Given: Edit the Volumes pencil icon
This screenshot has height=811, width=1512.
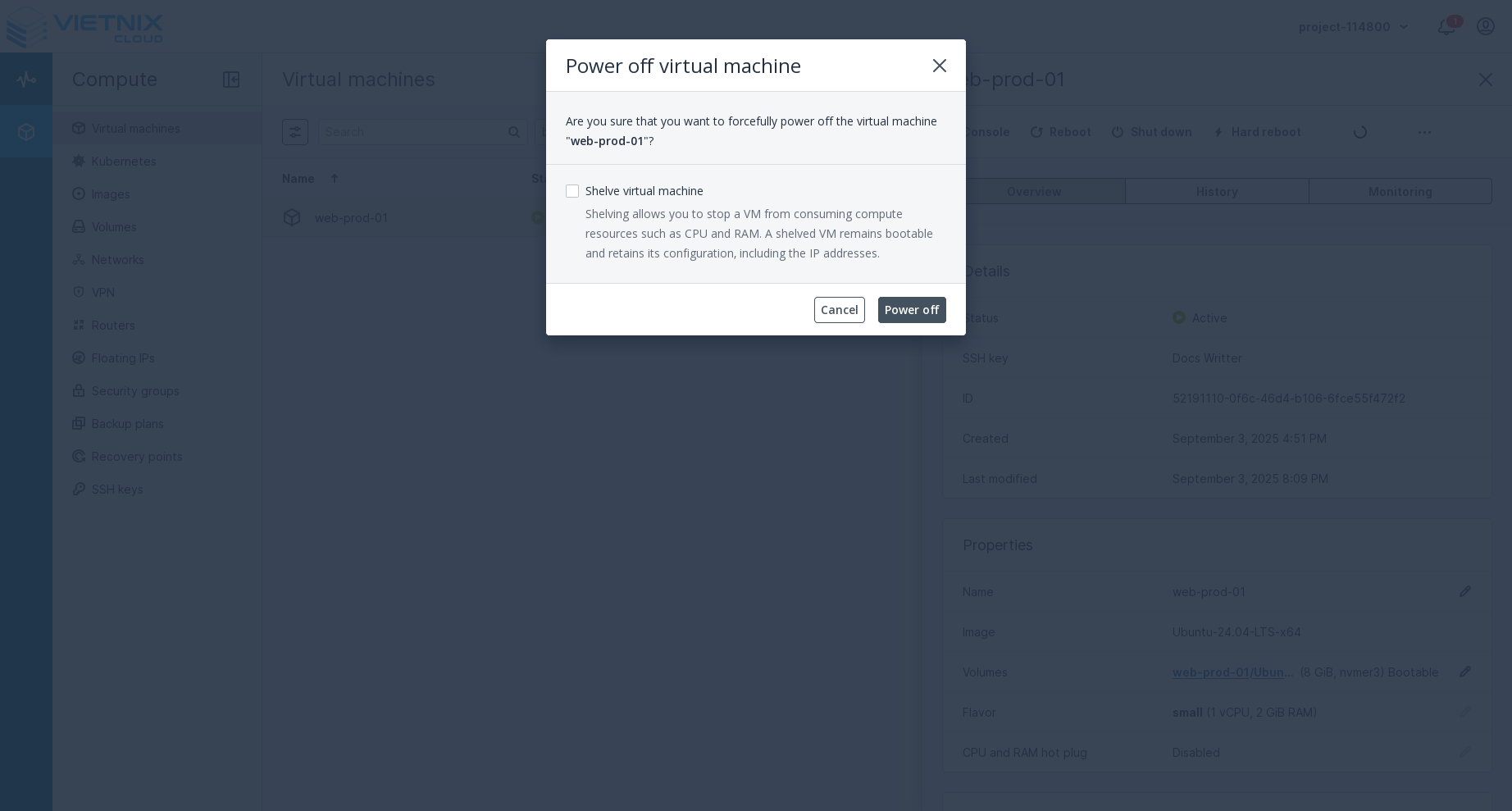Looking at the screenshot, I should [x=1465, y=672].
